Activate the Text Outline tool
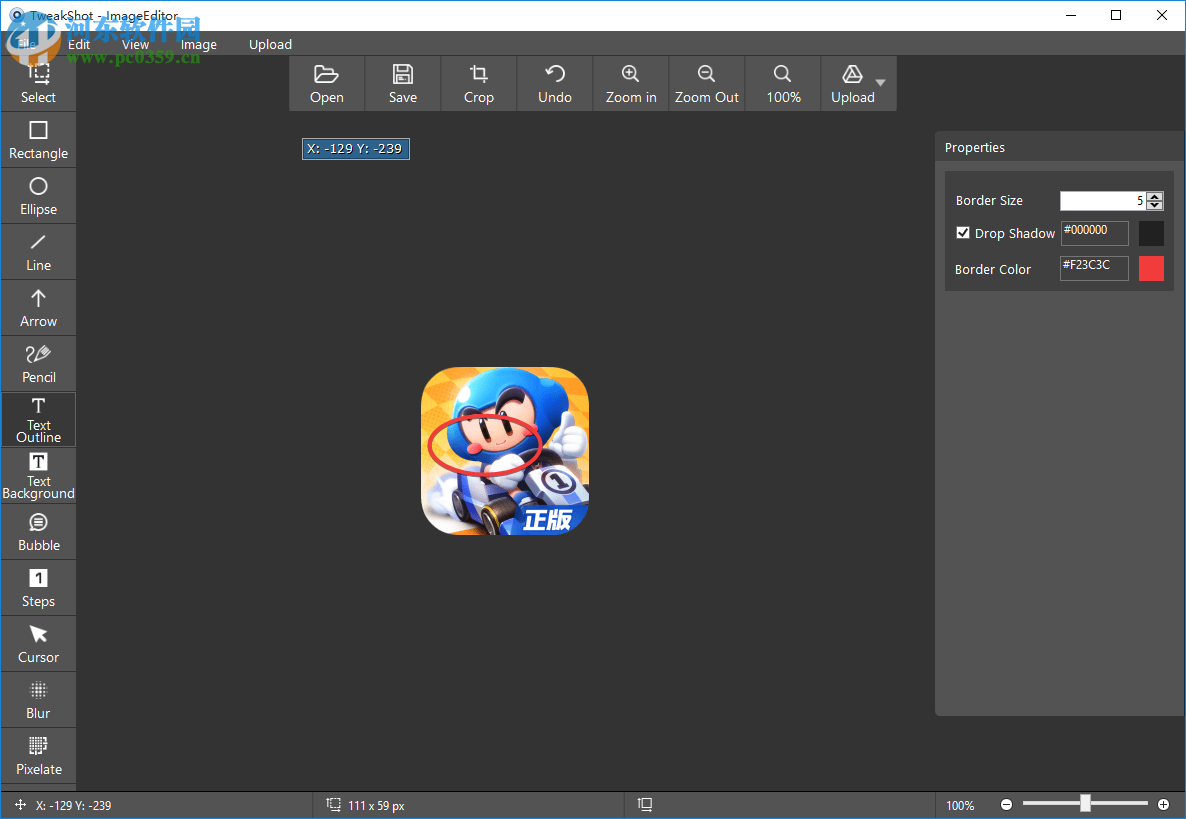The height and width of the screenshot is (819, 1186). [x=38, y=419]
